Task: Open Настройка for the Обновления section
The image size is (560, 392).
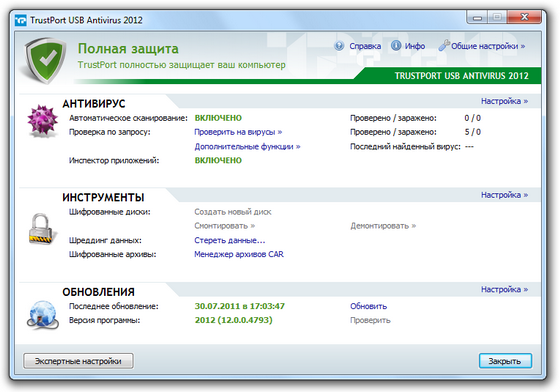Action: pos(504,289)
